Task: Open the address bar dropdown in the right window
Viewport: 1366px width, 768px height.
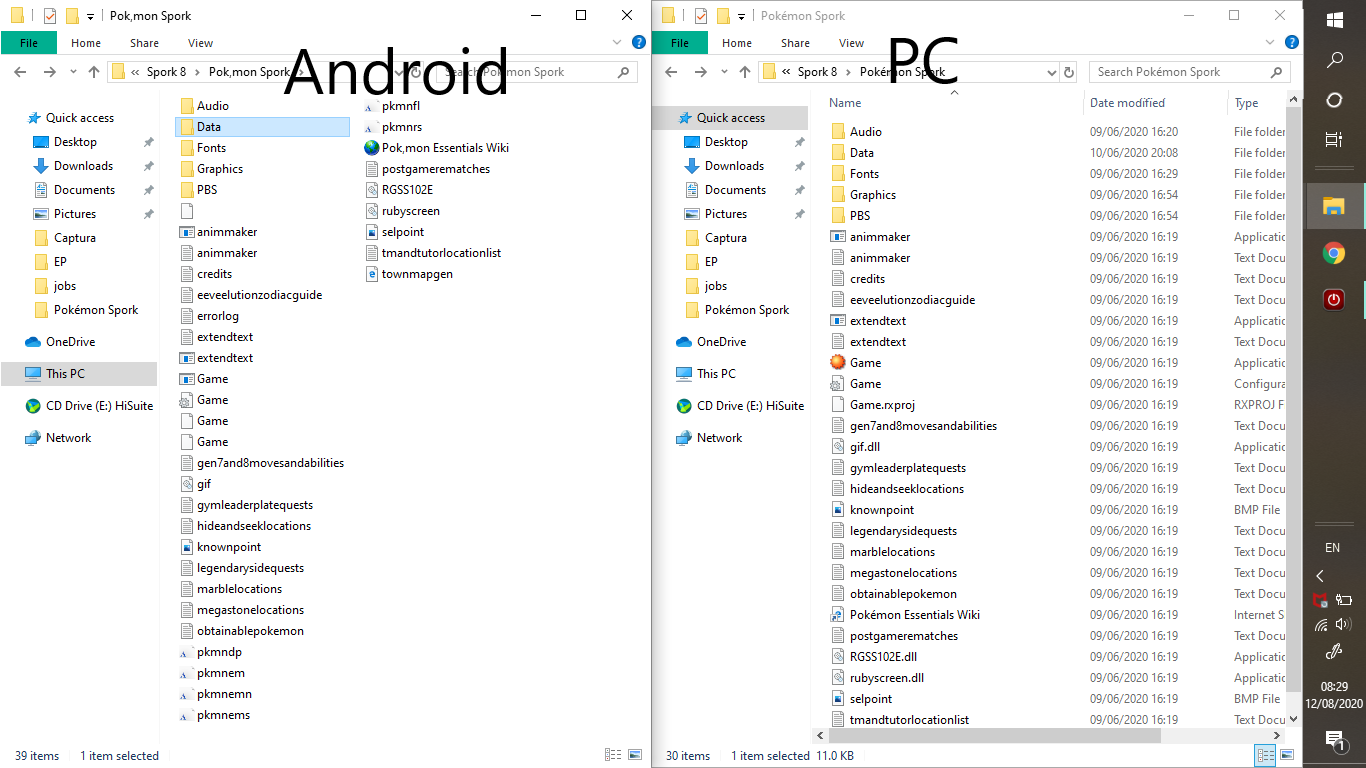Action: (x=1051, y=72)
